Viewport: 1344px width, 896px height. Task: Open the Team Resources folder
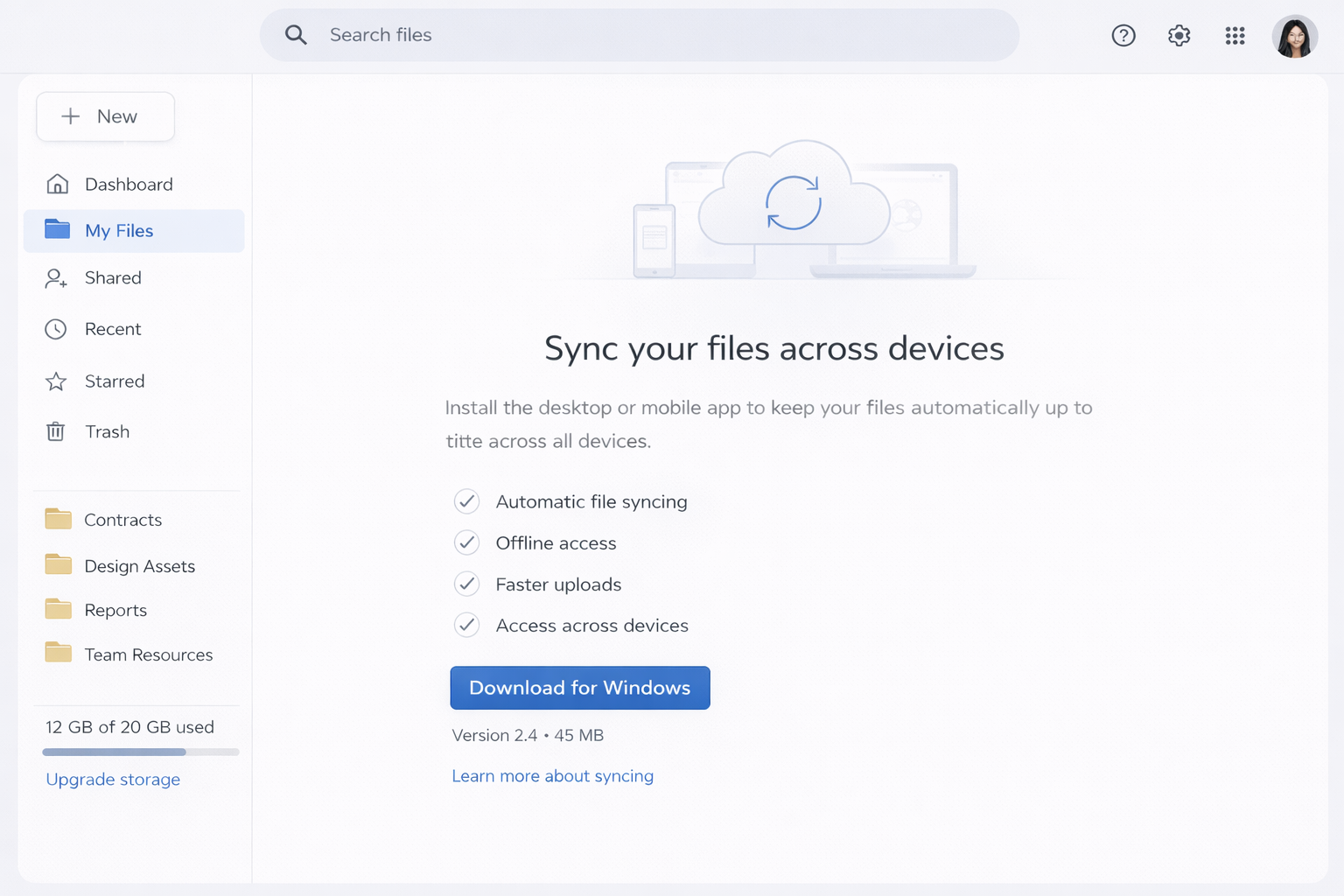(x=148, y=654)
